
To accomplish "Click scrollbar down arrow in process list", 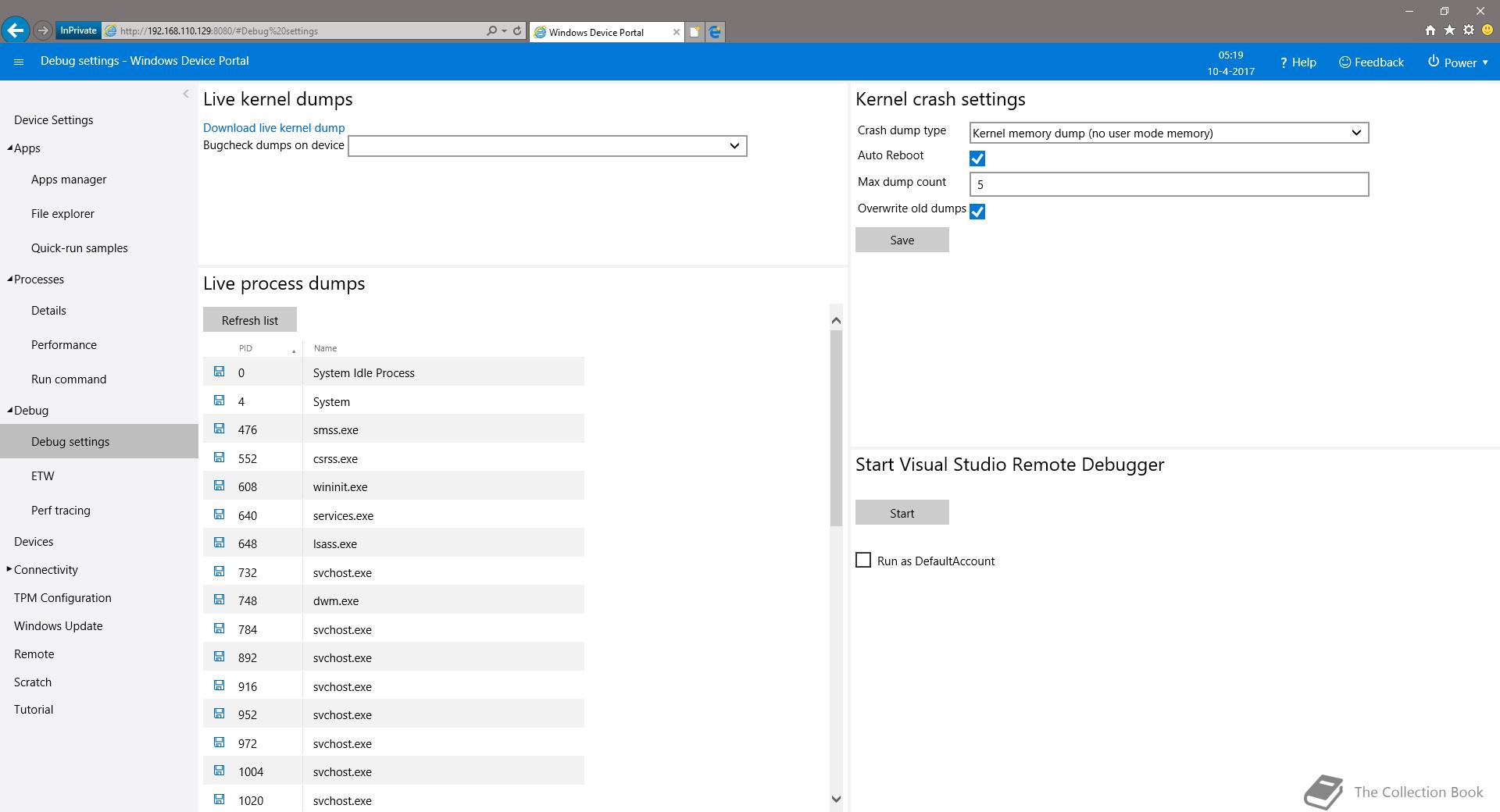I will coord(836,799).
